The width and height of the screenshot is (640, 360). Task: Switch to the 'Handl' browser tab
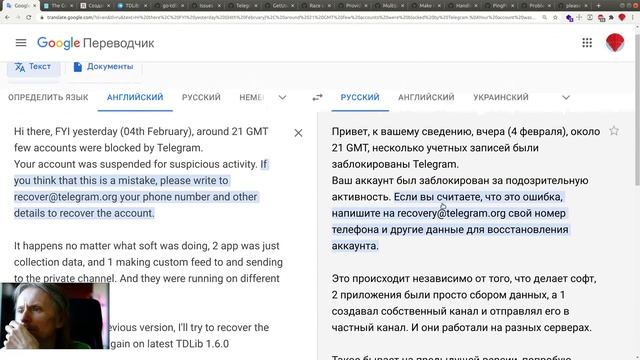pyautogui.click(x=461, y=6)
